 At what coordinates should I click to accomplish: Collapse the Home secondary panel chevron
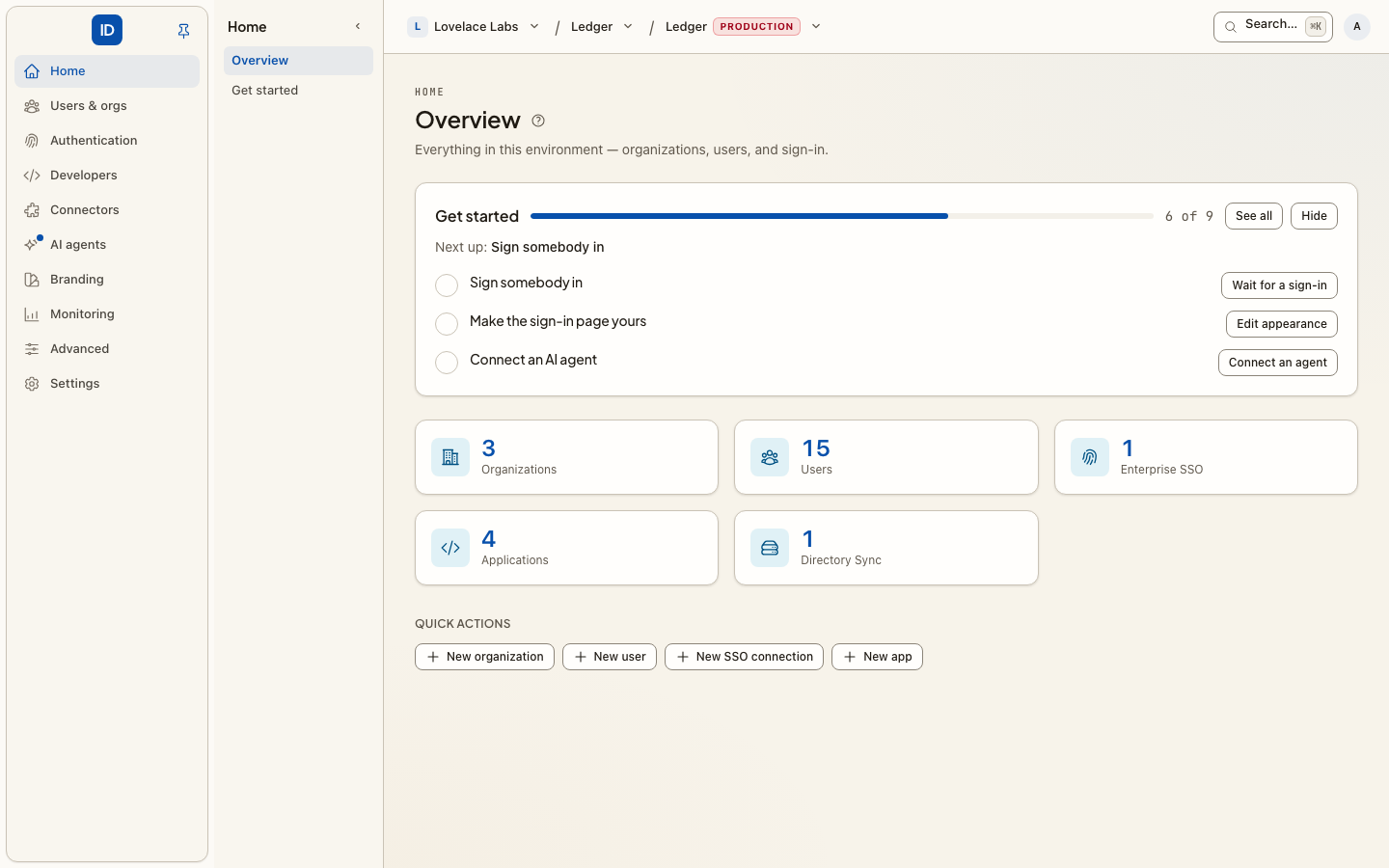(x=358, y=27)
